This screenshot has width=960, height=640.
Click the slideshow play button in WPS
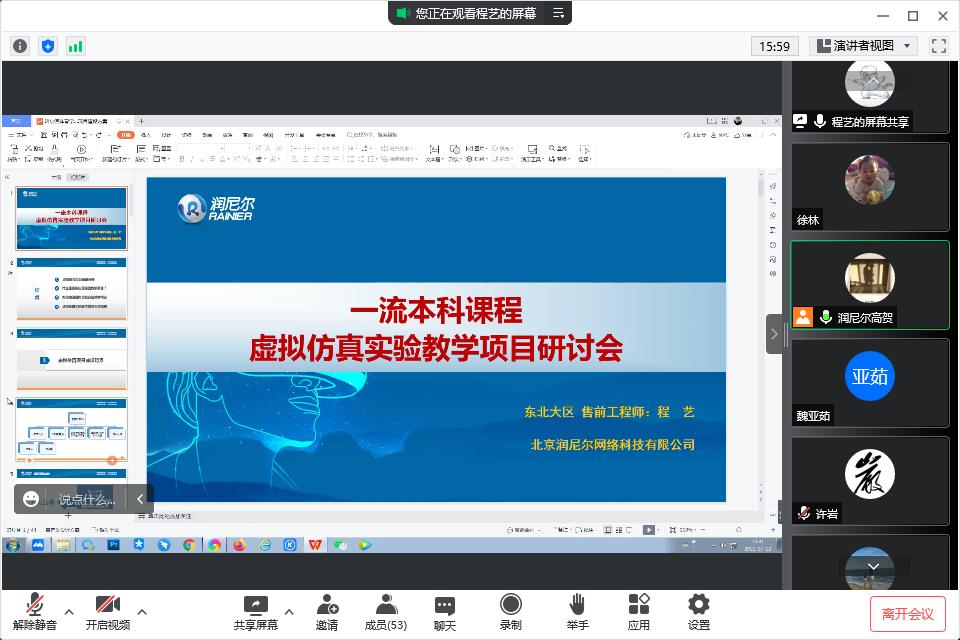(x=648, y=530)
